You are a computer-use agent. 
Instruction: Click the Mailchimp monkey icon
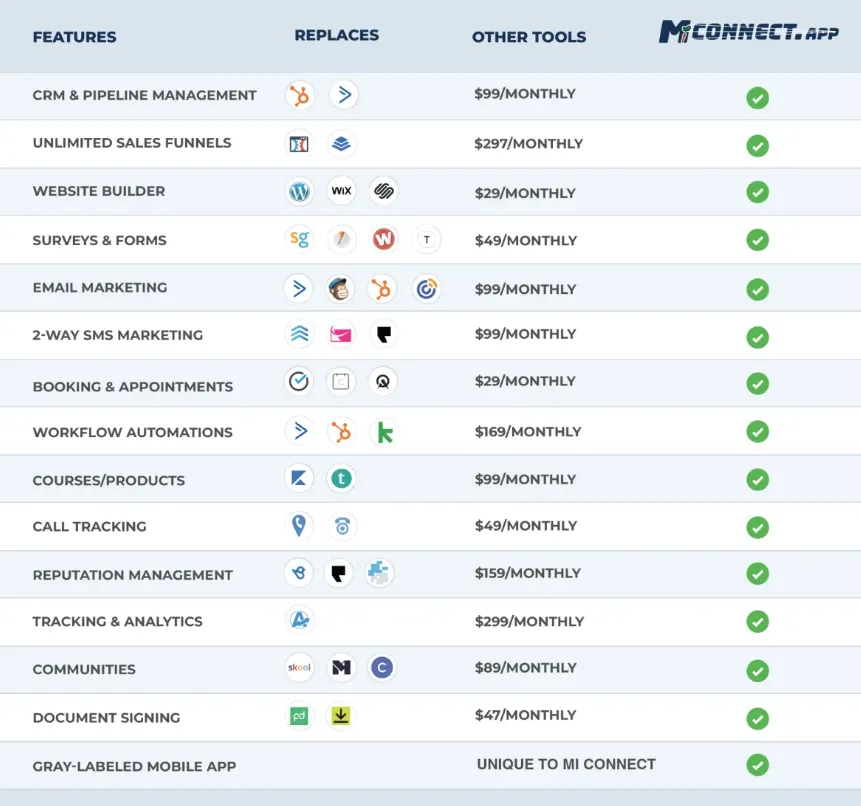point(339,289)
